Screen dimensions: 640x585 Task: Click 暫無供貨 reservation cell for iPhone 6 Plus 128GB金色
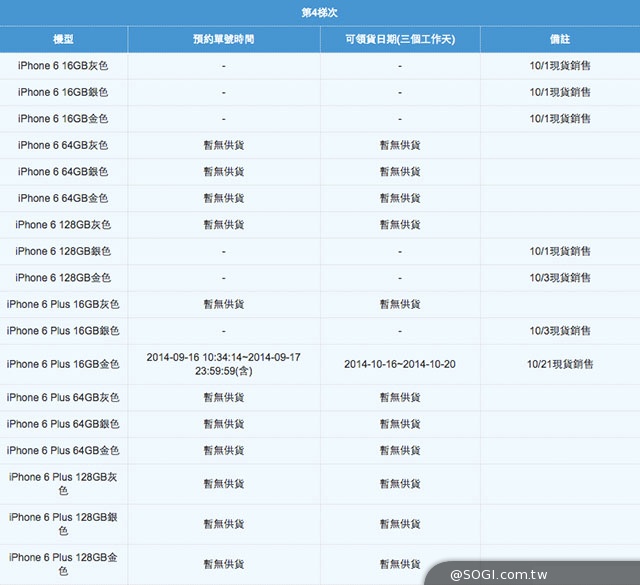224,565
